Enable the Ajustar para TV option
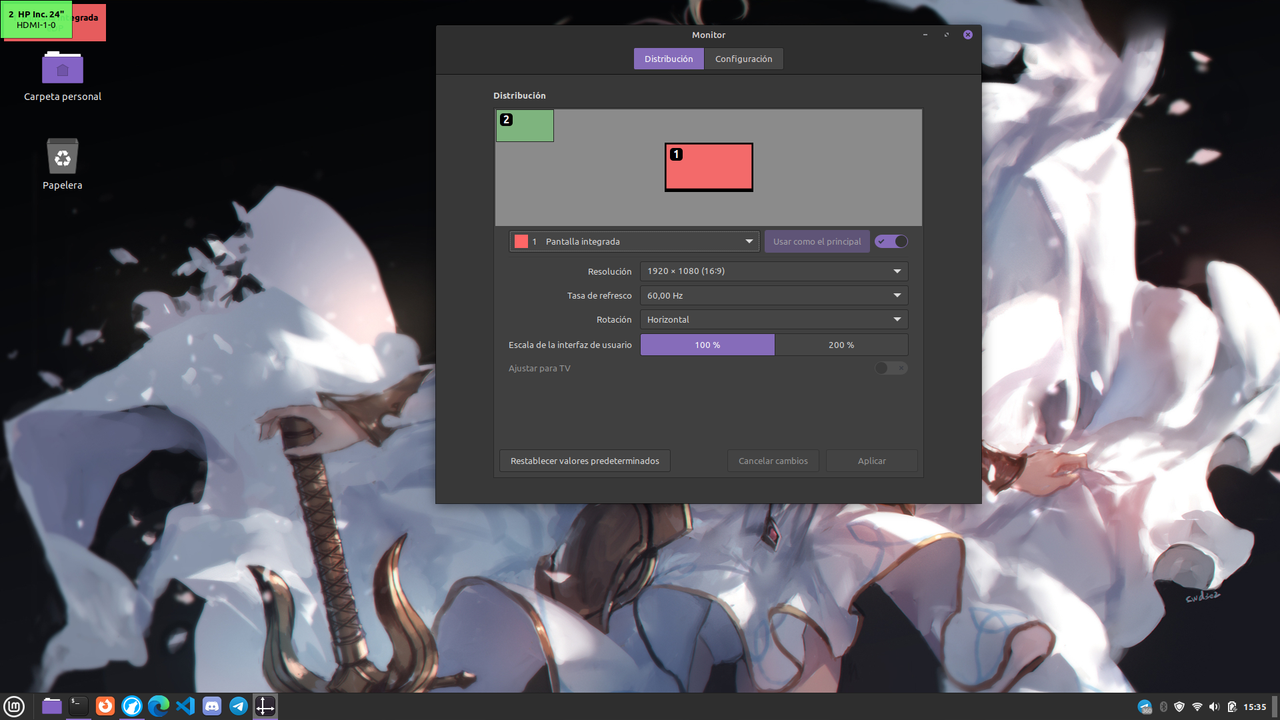This screenshot has height=720, width=1280. click(x=890, y=368)
